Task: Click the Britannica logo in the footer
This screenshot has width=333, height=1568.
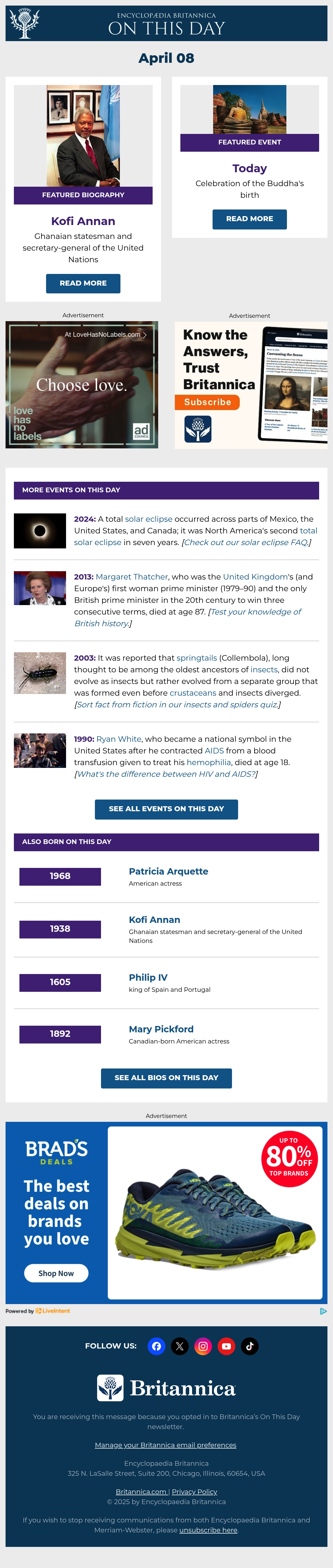Action: tap(167, 1388)
